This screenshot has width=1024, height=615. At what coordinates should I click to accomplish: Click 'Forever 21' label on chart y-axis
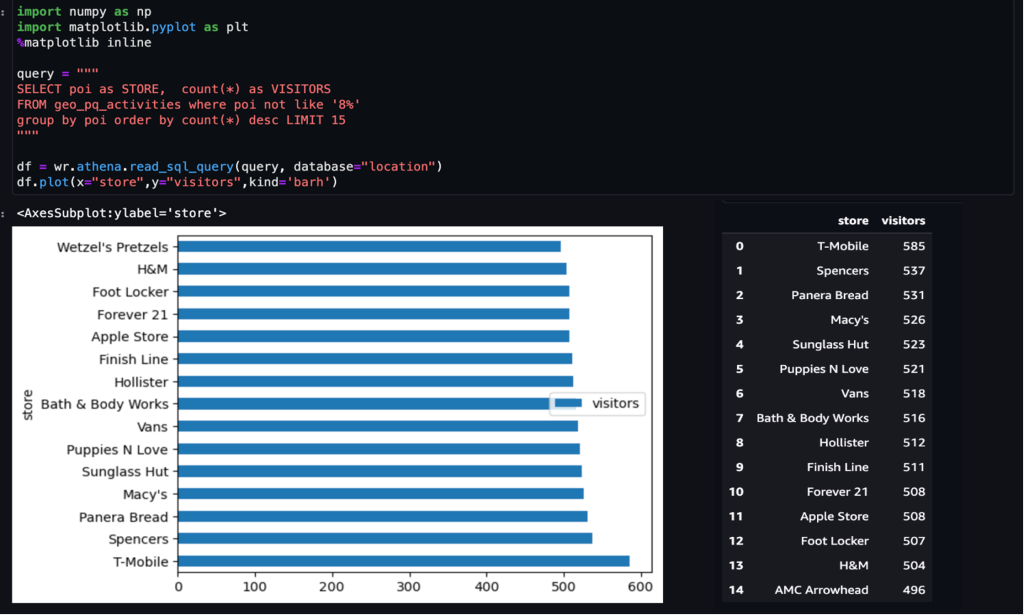133,315
